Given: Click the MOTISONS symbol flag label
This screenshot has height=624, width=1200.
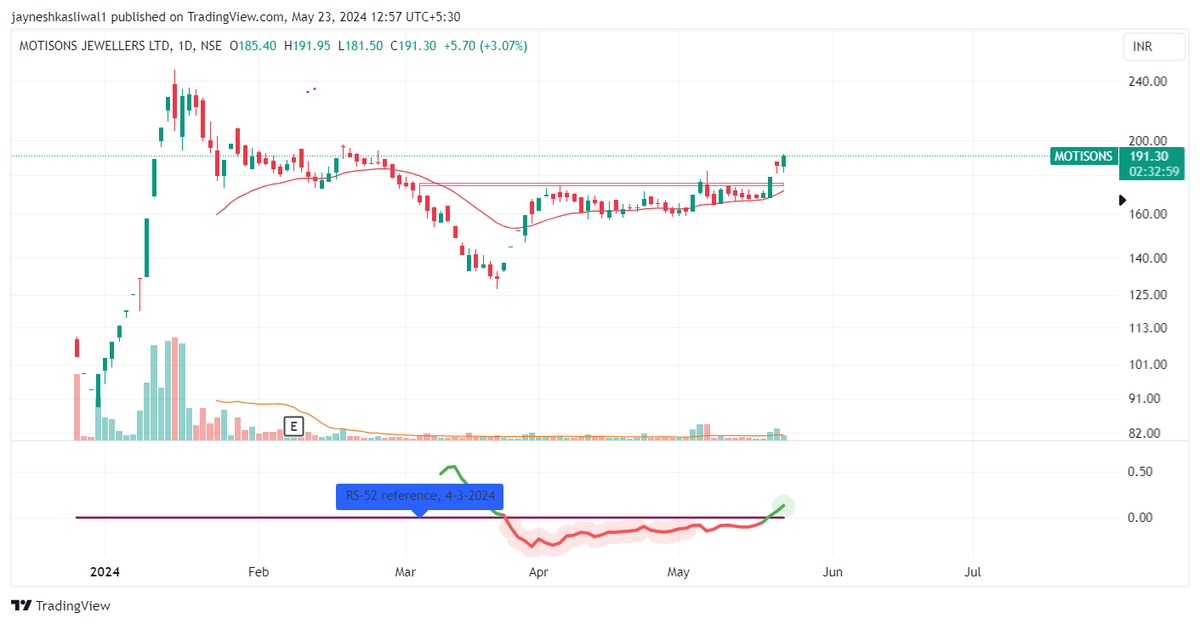Looking at the screenshot, I should (x=1083, y=156).
